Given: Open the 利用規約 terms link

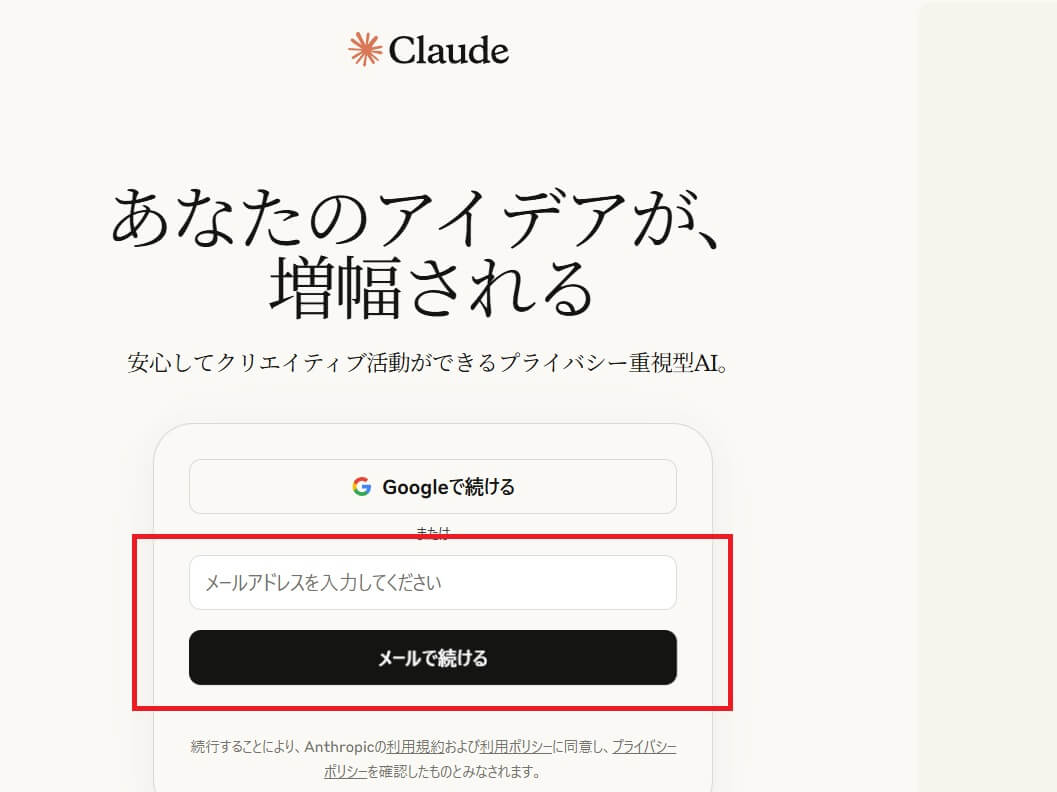Looking at the screenshot, I should click(415, 747).
